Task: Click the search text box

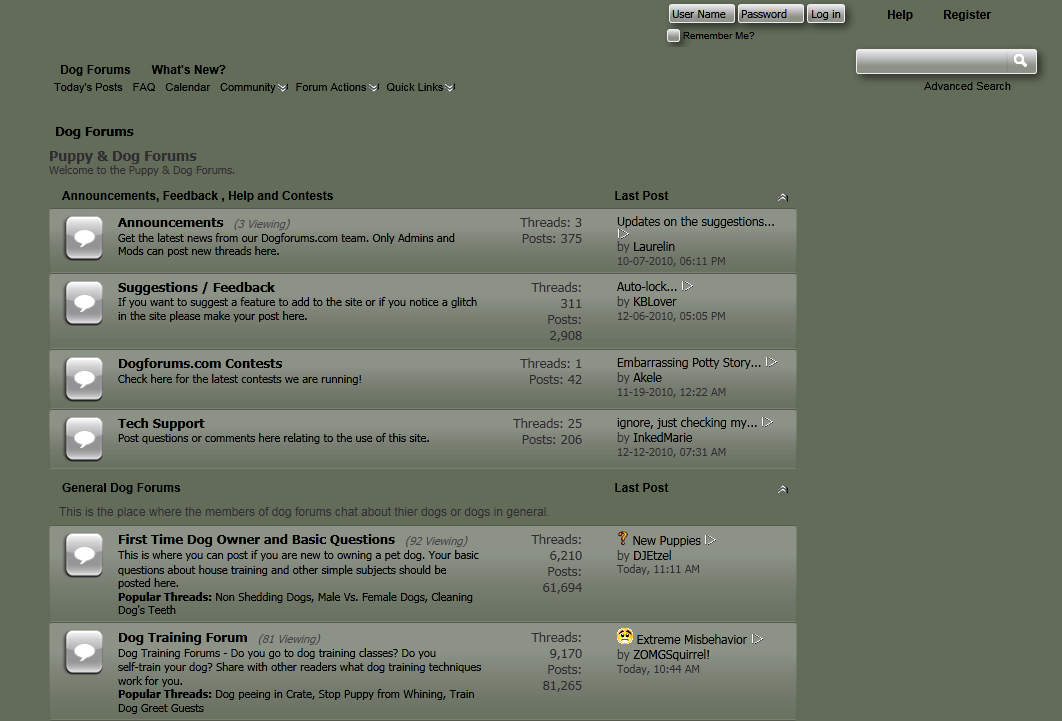Action: tap(932, 61)
